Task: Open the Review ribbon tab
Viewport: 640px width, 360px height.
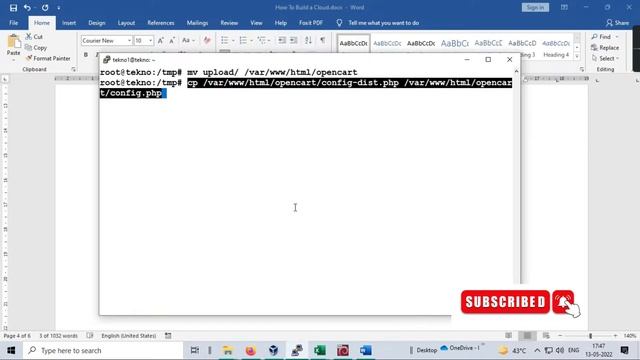Action: point(229,23)
